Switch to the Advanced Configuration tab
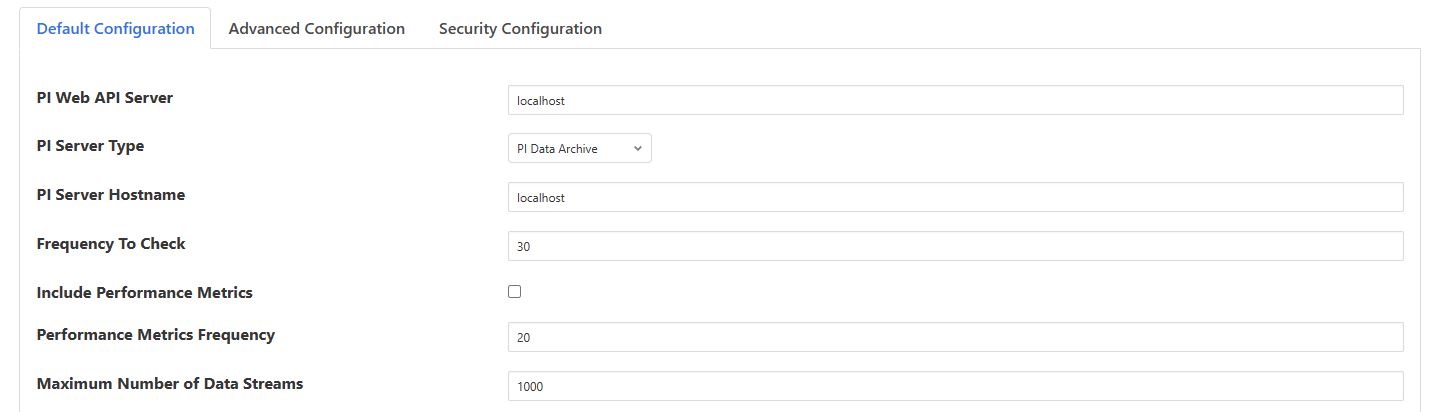 (316, 29)
